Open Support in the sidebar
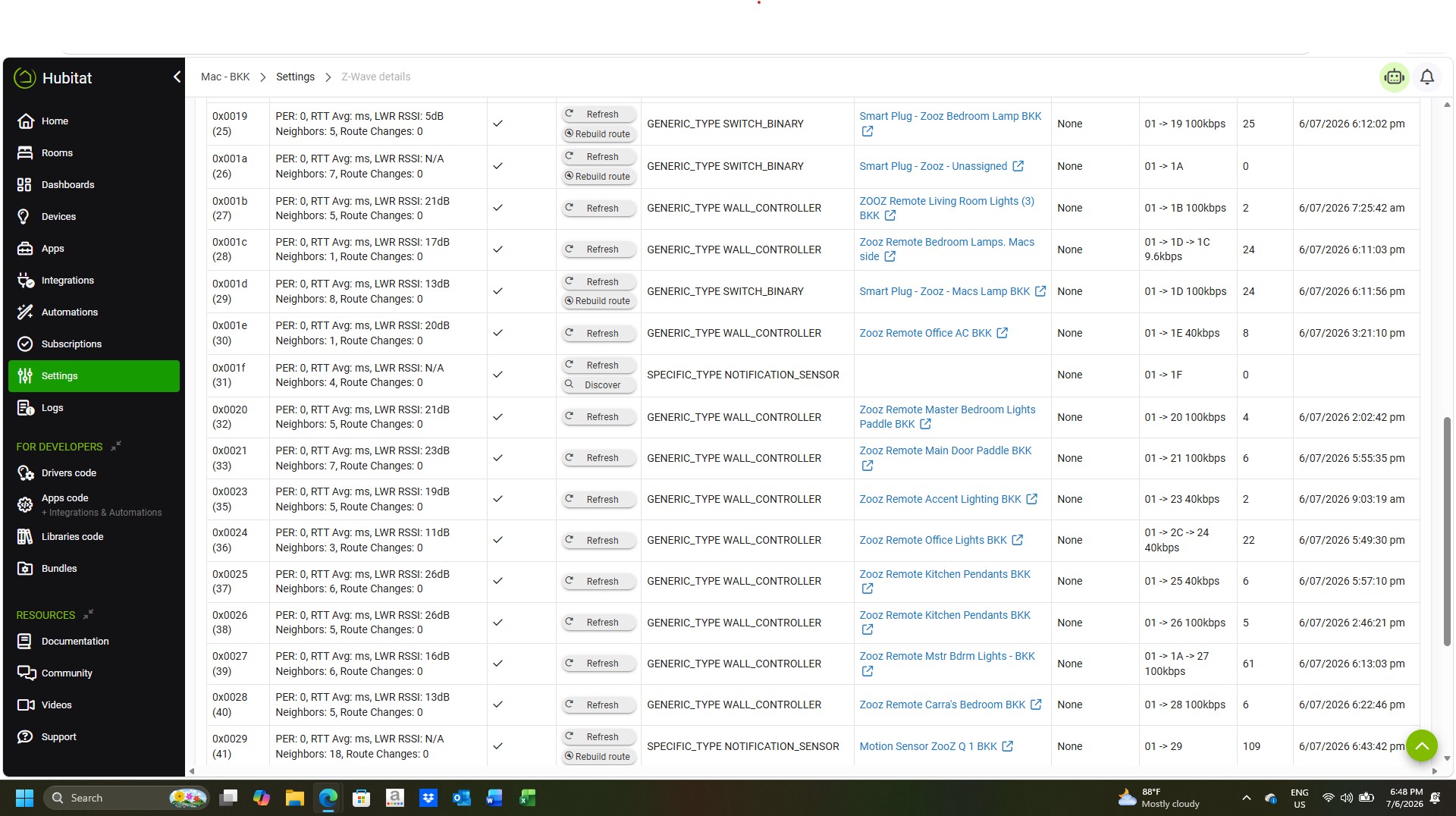 click(94, 737)
